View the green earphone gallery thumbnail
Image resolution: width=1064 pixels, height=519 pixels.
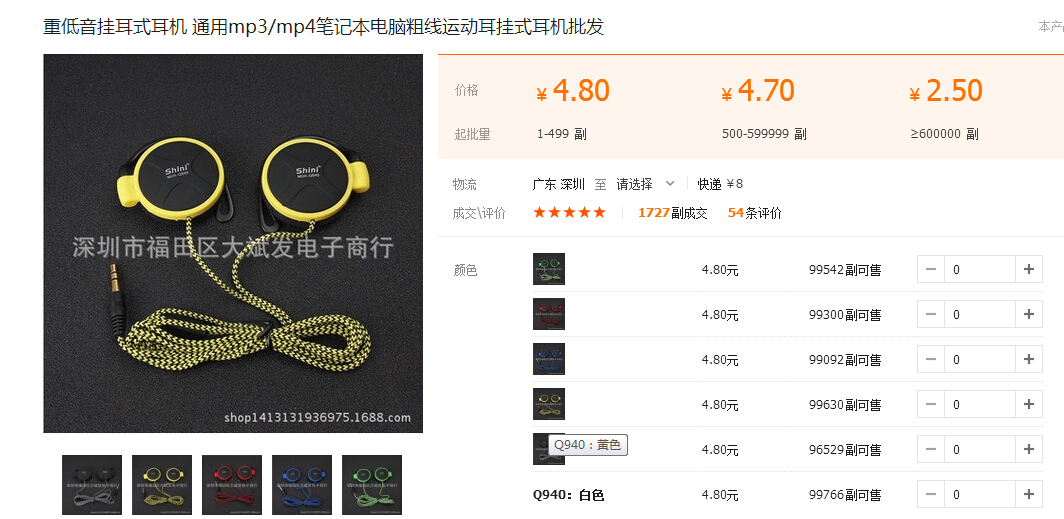pos(372,485)
